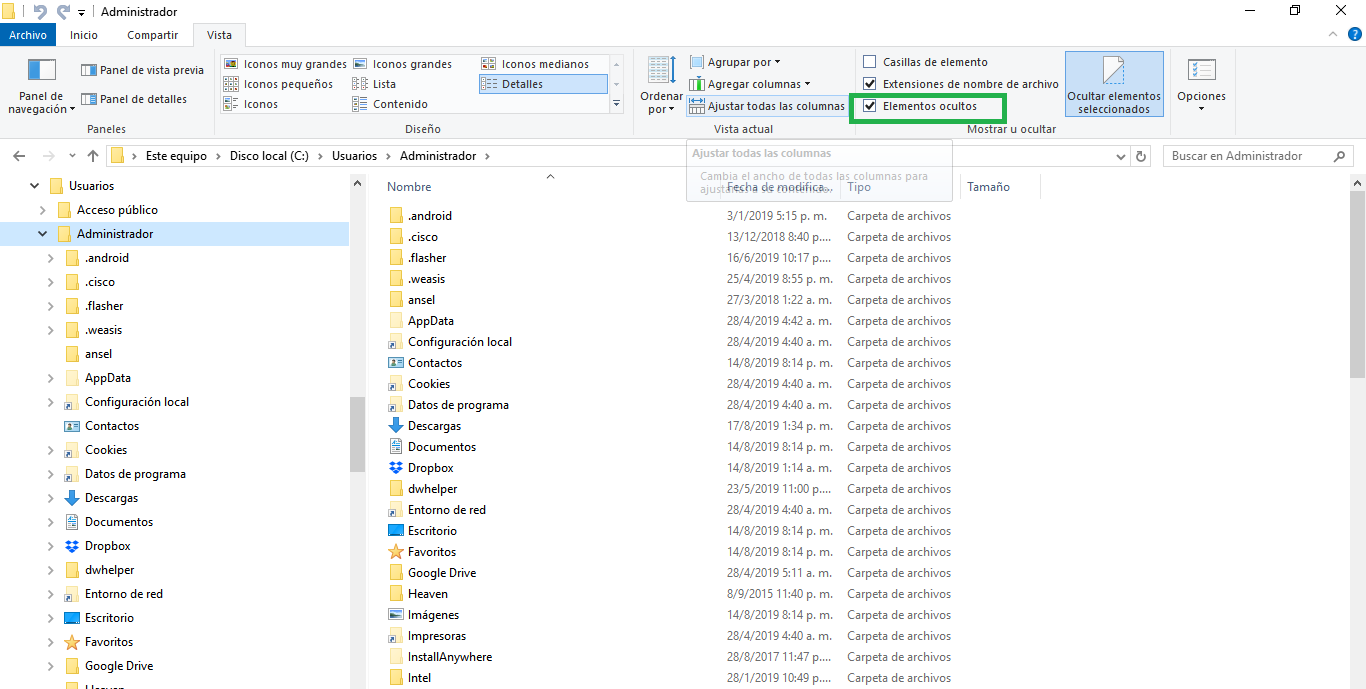Open the Archivo tab
This screenshot has width=1366, height=689.
click(x=28, y=35)
